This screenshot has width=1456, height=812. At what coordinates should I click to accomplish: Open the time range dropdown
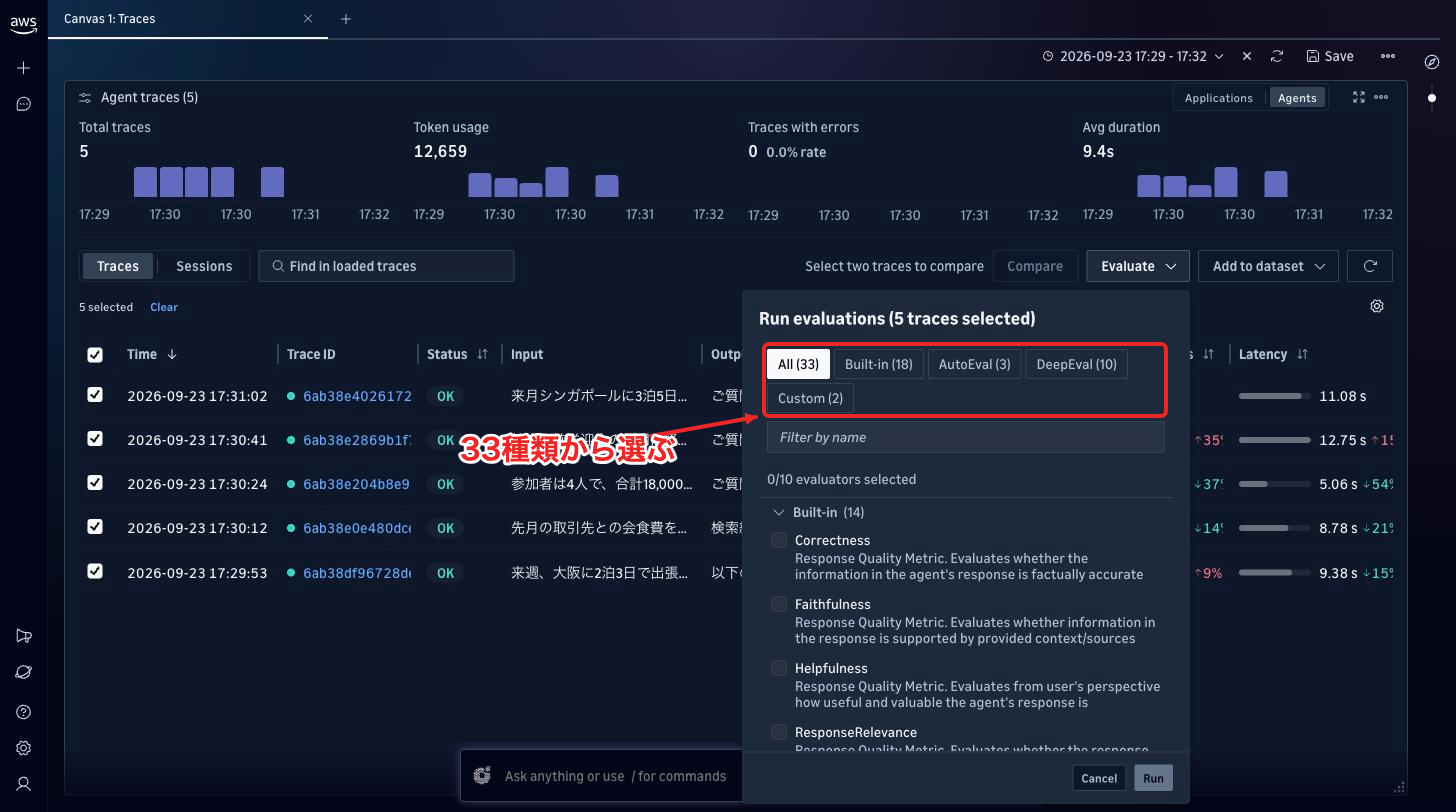1133,57
